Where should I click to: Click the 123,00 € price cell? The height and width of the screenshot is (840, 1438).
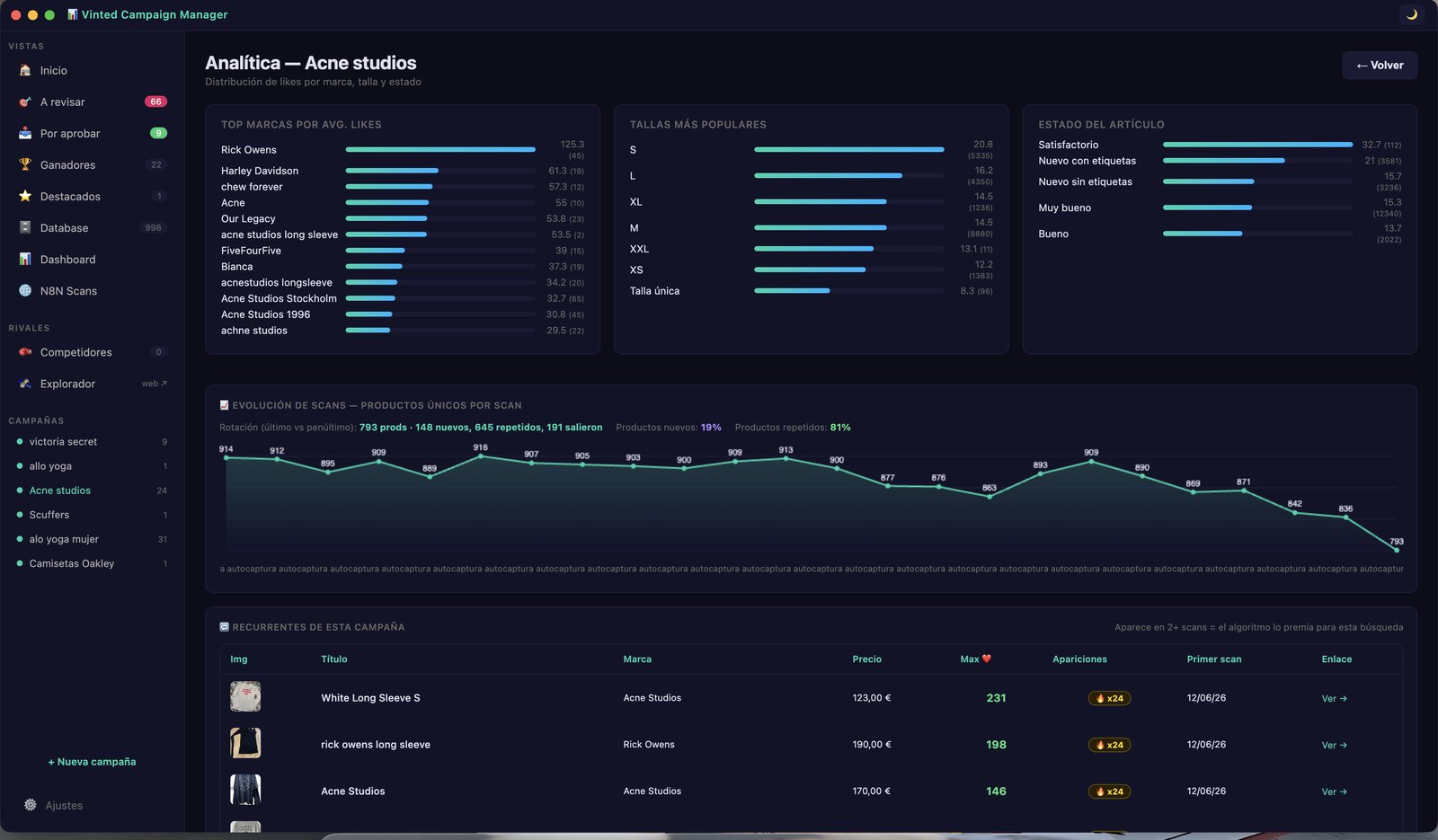(872, 698)
